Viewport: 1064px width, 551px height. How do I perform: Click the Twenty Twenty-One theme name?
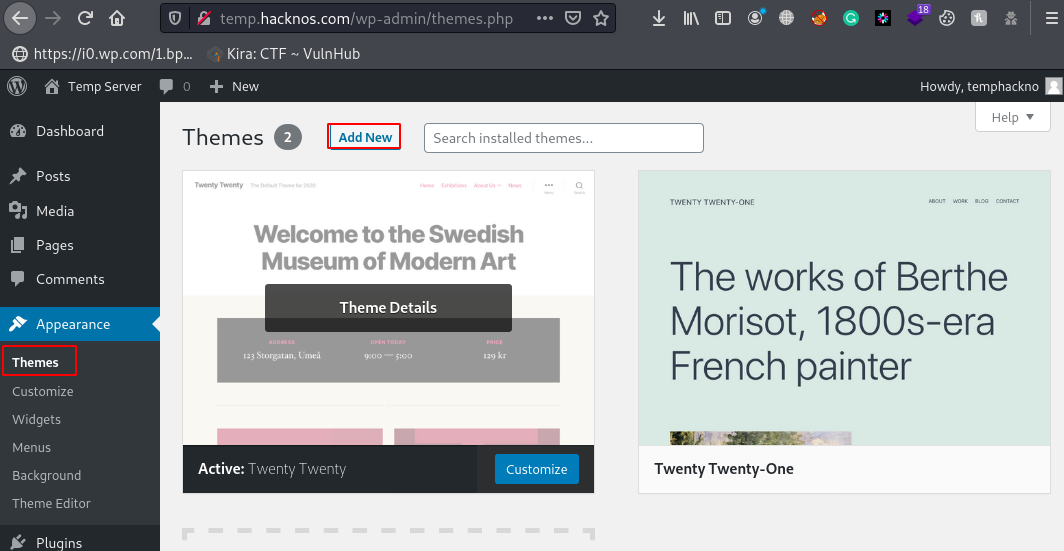(723, 469)
